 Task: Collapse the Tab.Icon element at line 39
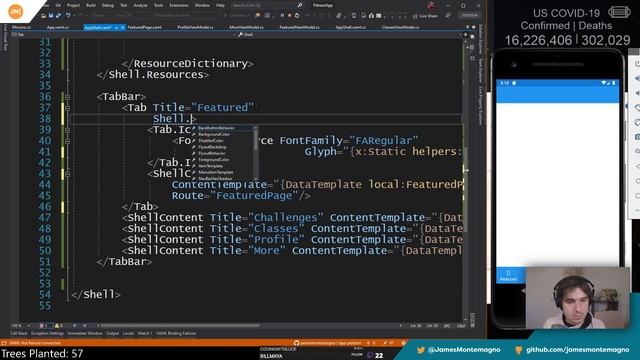tap(67, 130)
